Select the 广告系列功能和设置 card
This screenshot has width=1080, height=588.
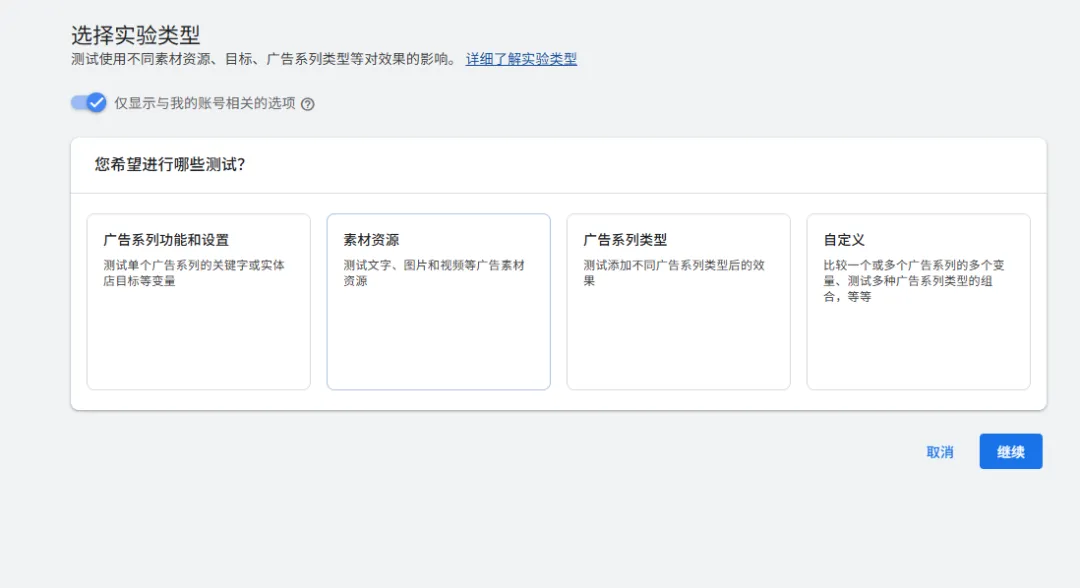[x=198, y=302]
